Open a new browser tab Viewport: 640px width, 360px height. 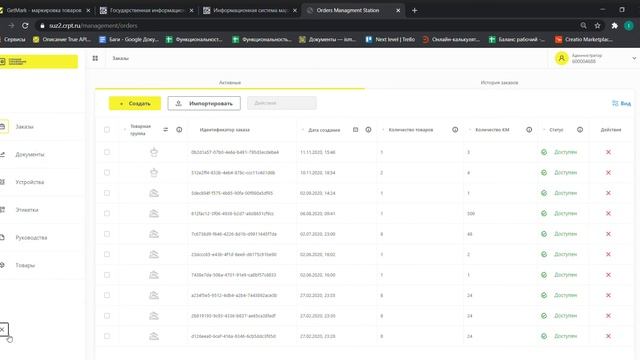point(414,11)
